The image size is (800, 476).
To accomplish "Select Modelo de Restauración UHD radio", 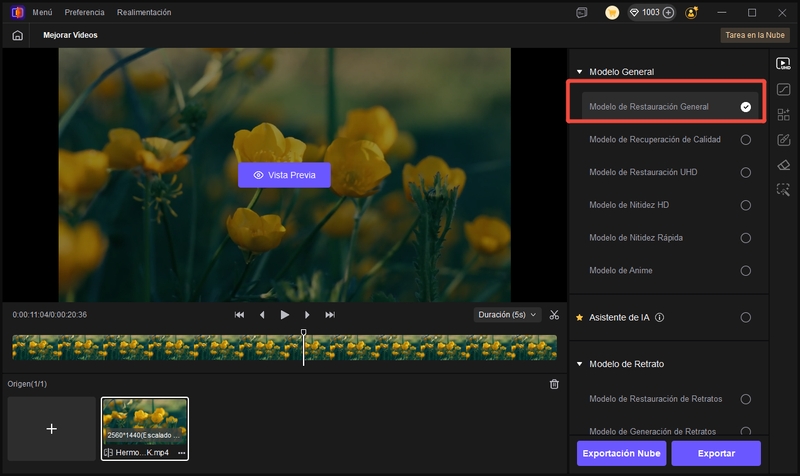I will point(745,172).
